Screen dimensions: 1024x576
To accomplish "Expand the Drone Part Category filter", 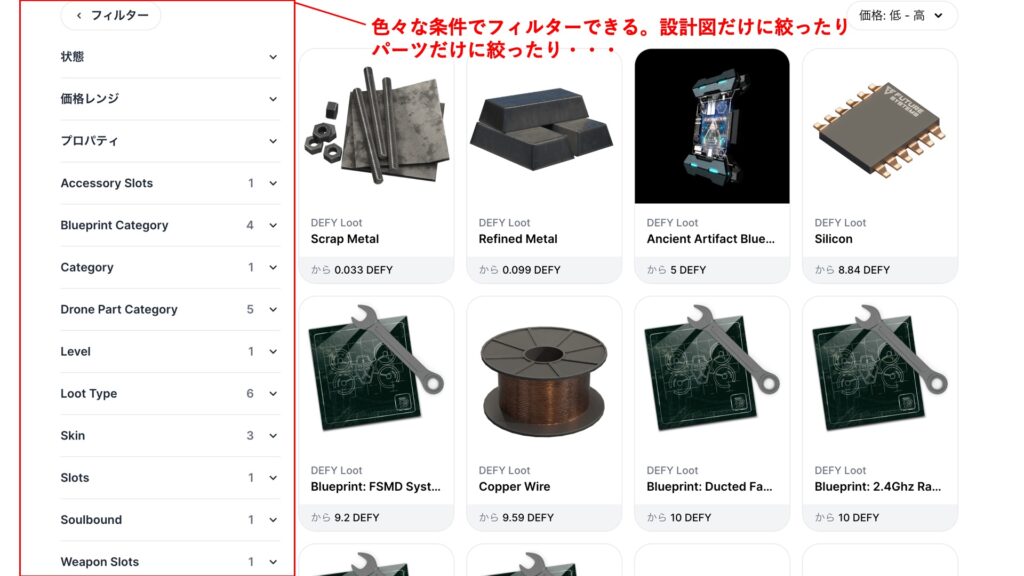I will coord(170,310).
